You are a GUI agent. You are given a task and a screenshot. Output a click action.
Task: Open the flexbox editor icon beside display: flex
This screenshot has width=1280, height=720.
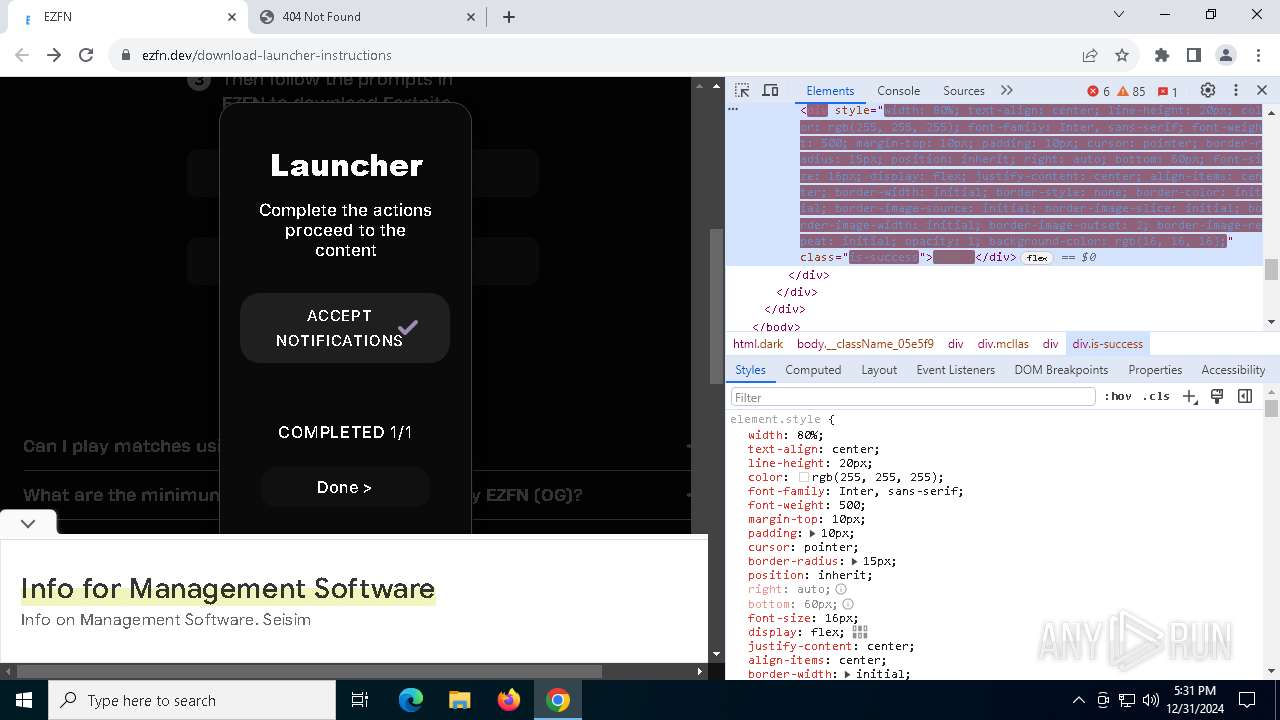click(859, 632)
